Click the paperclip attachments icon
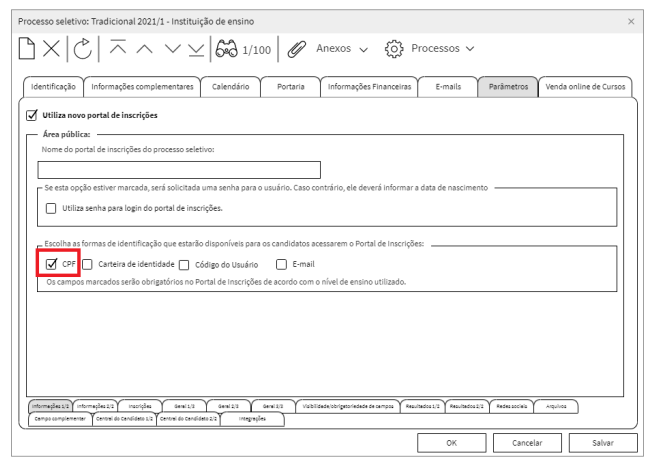The image size is (654, 464). point(297,49)
